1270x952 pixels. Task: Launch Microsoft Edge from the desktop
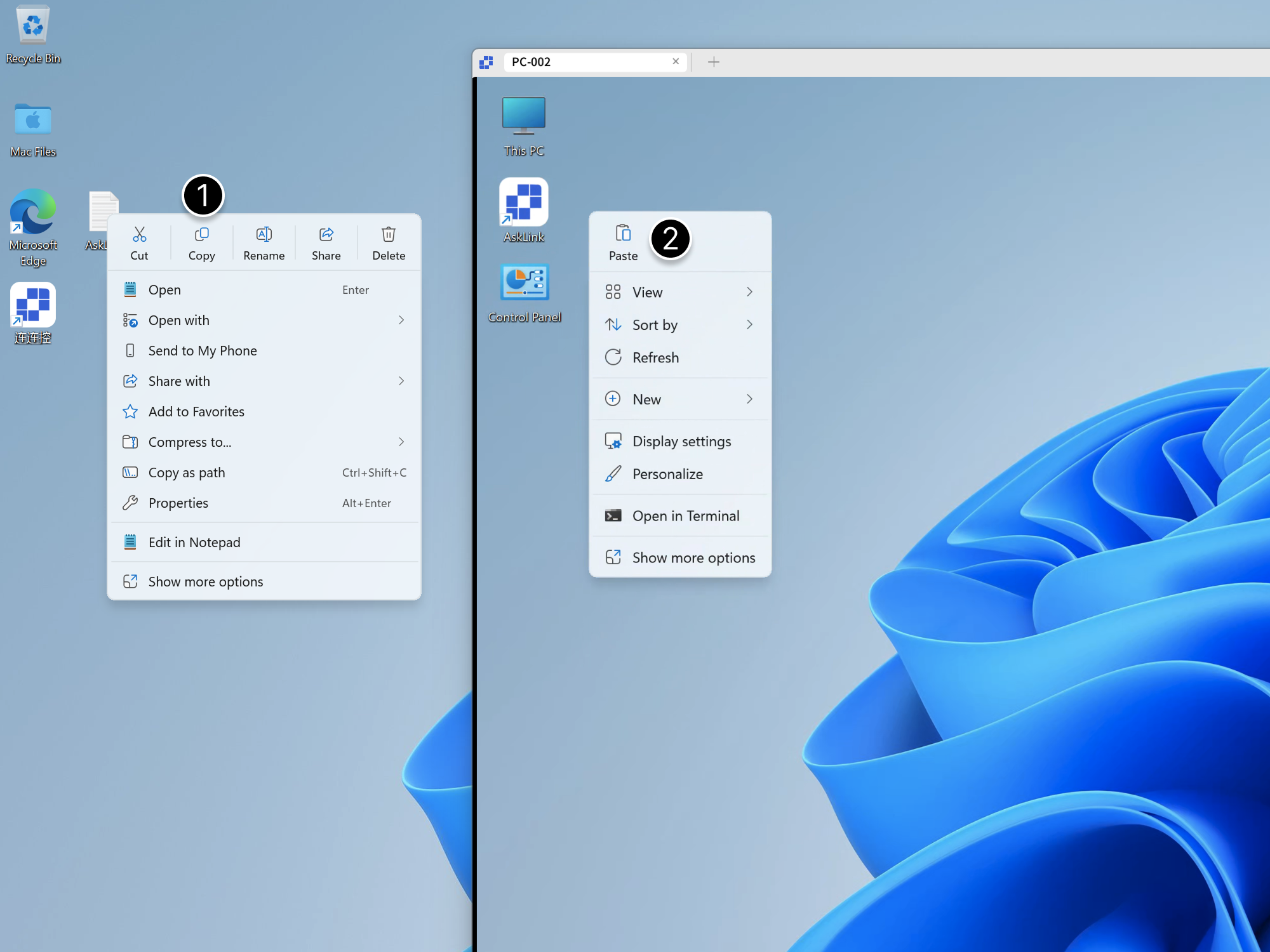pos(32,211)
